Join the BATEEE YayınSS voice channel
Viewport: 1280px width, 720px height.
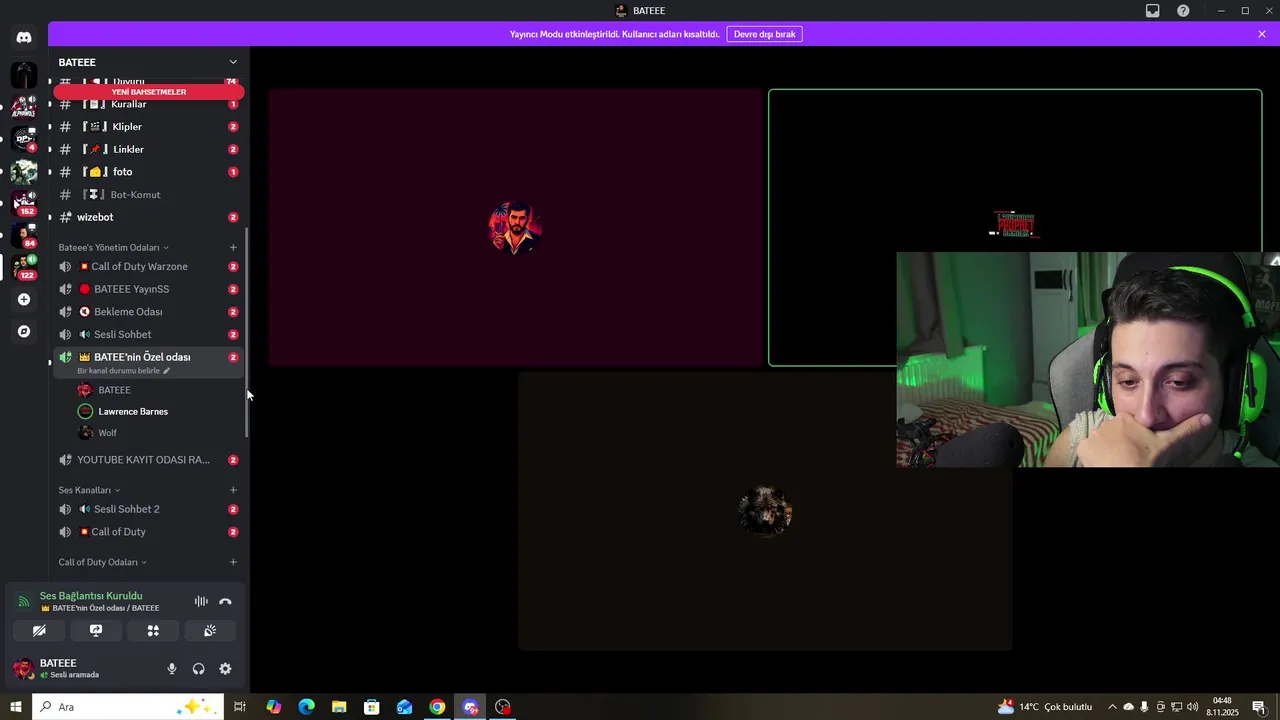click(x=148, y=289)
